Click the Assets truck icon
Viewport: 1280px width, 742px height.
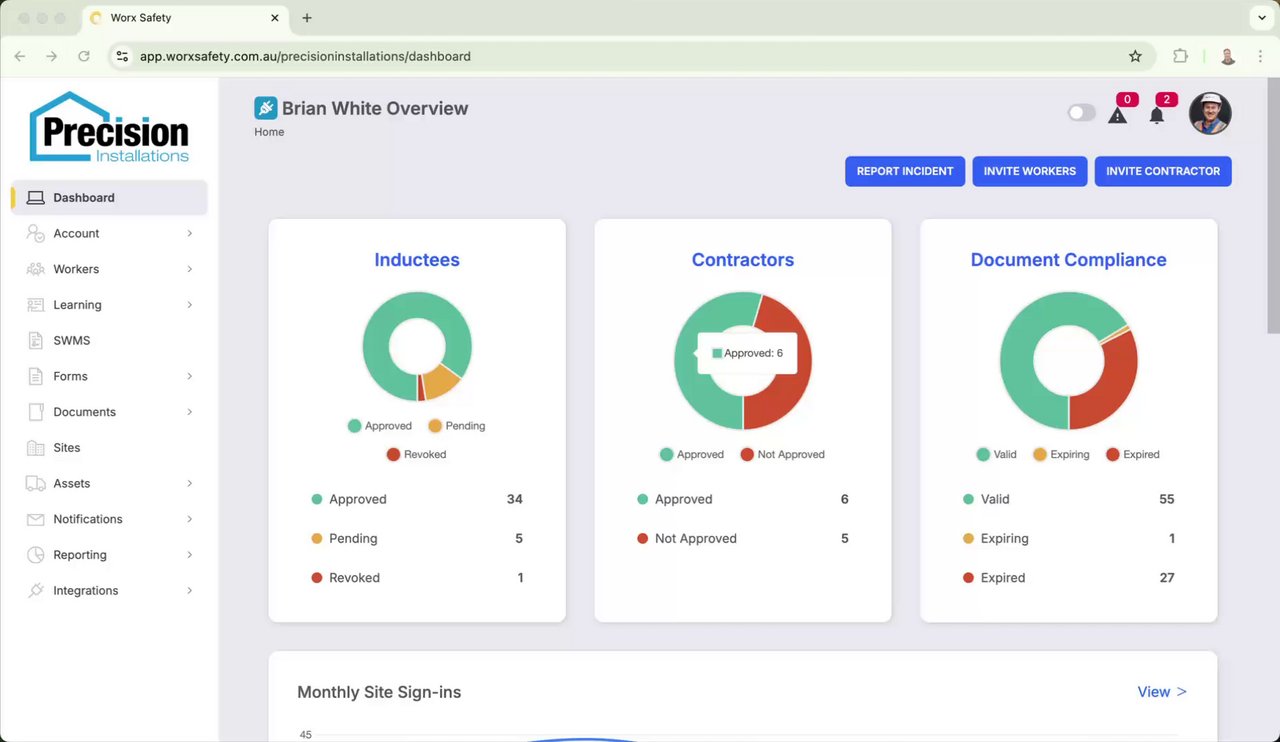click(35, 484)
